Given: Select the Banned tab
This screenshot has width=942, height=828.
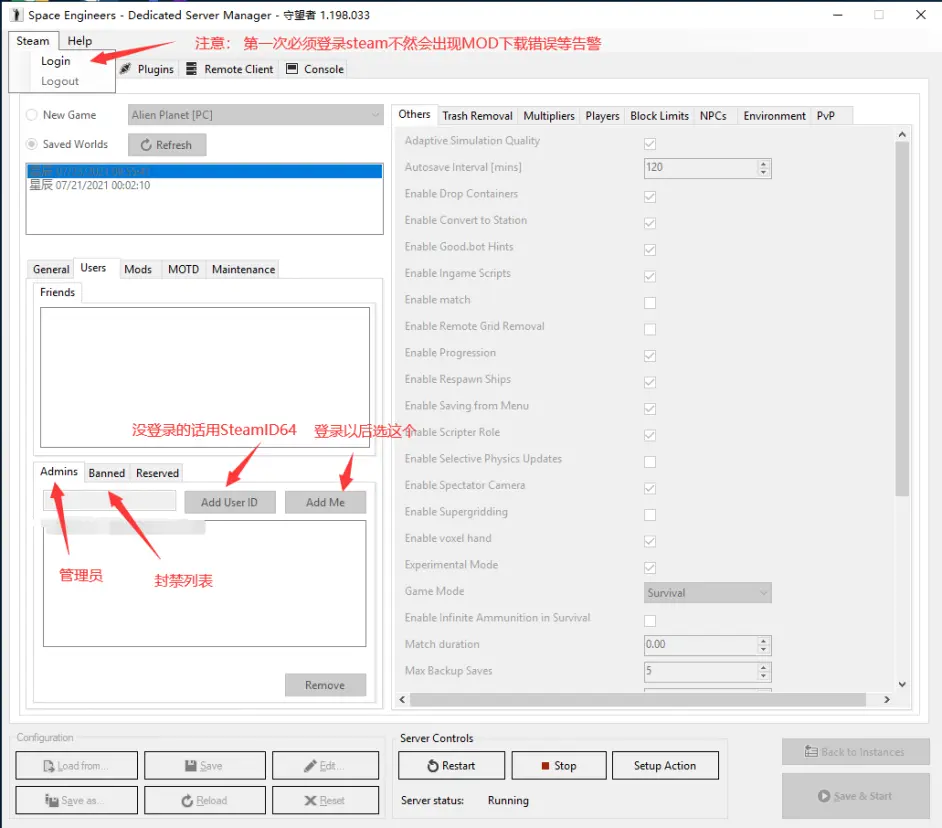Looking at the screenshot, I should point(106,473).
